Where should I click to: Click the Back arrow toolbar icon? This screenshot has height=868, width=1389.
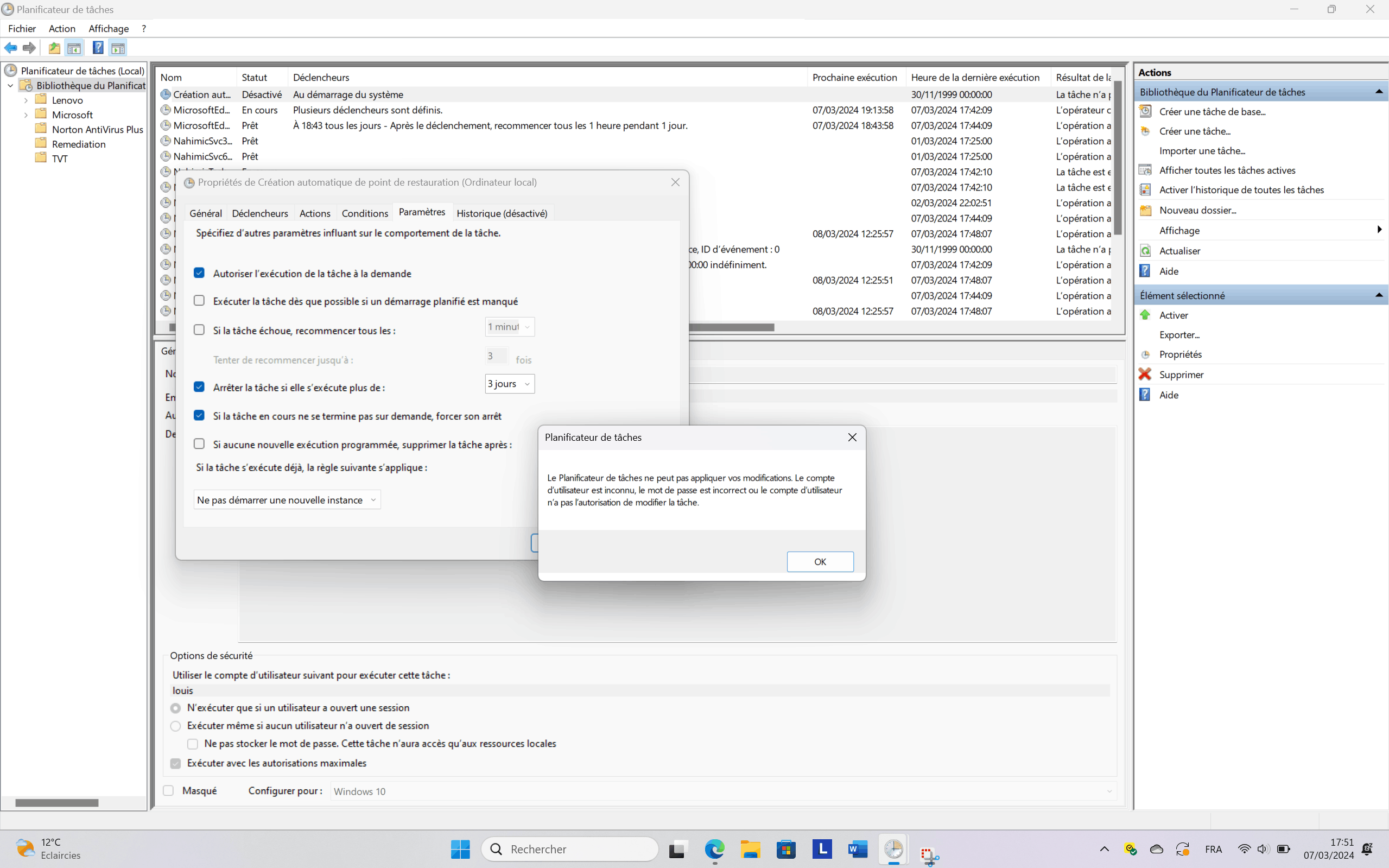[x=10, y=48]
